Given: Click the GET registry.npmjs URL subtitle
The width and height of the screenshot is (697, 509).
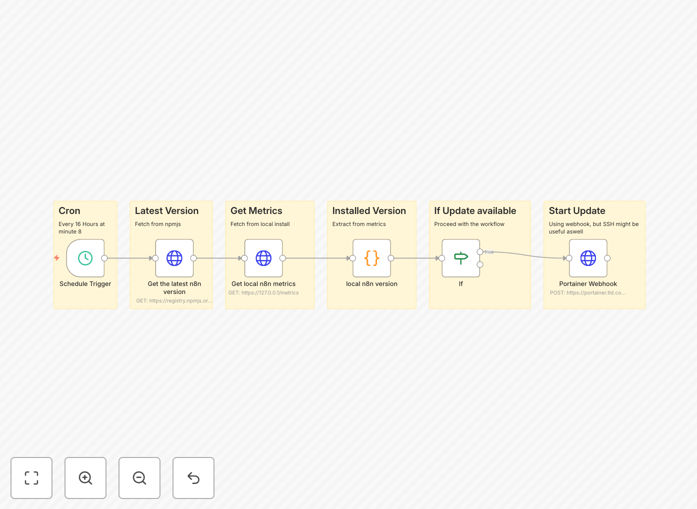Looking at the screenshot, I should tap(174, 301).
